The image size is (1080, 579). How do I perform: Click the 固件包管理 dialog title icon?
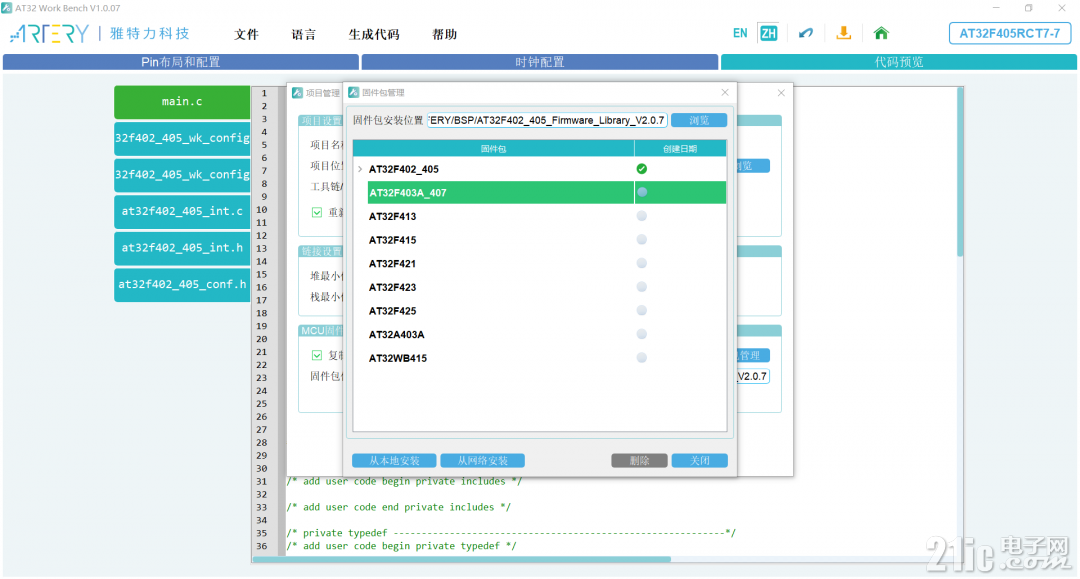(353, 92)
